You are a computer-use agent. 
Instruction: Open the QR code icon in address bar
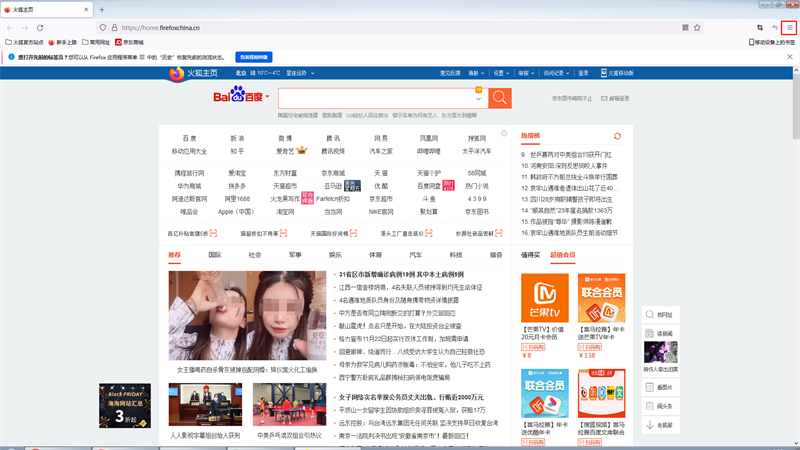point(685,28)
